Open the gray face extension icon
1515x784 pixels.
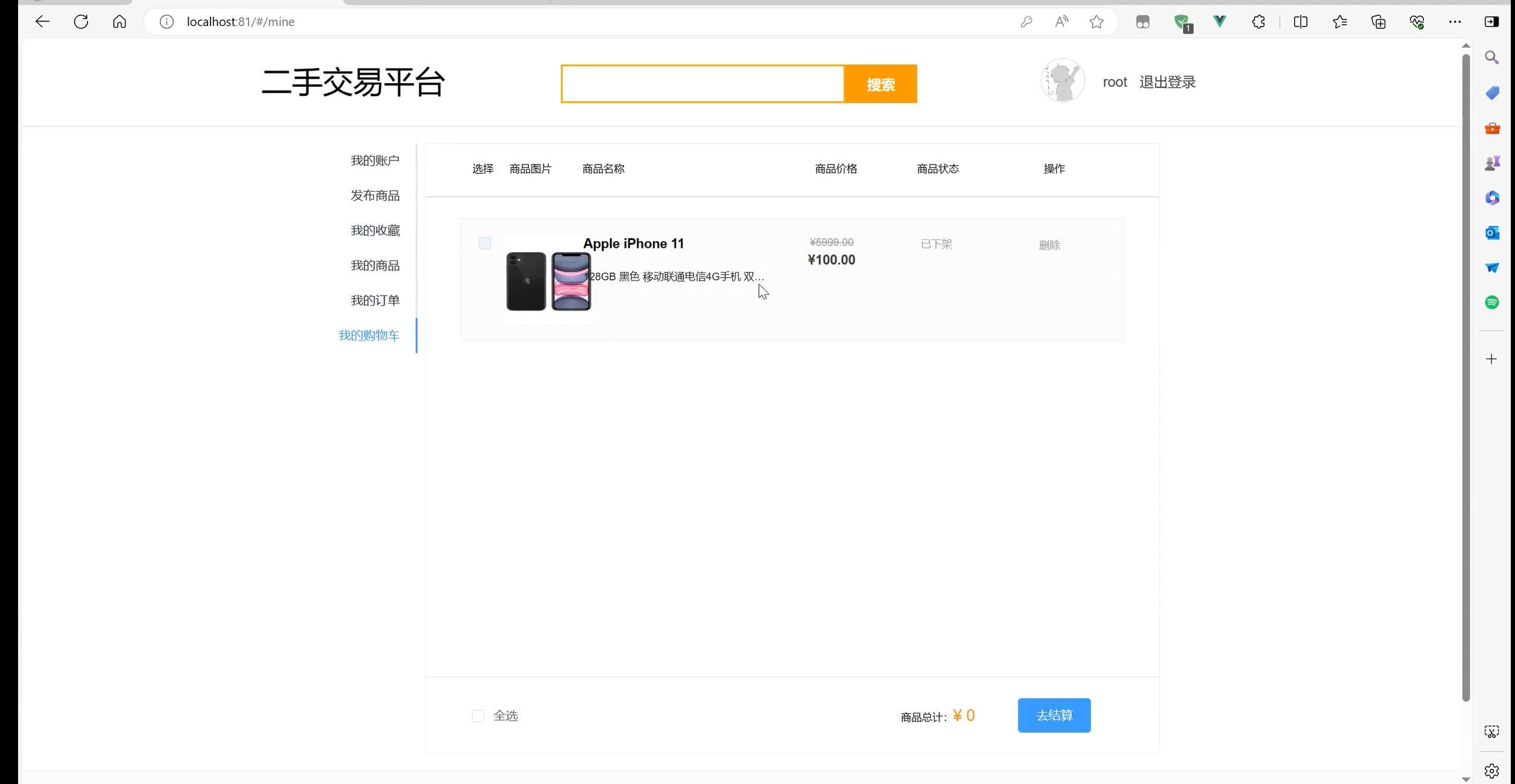point(1142,22)
